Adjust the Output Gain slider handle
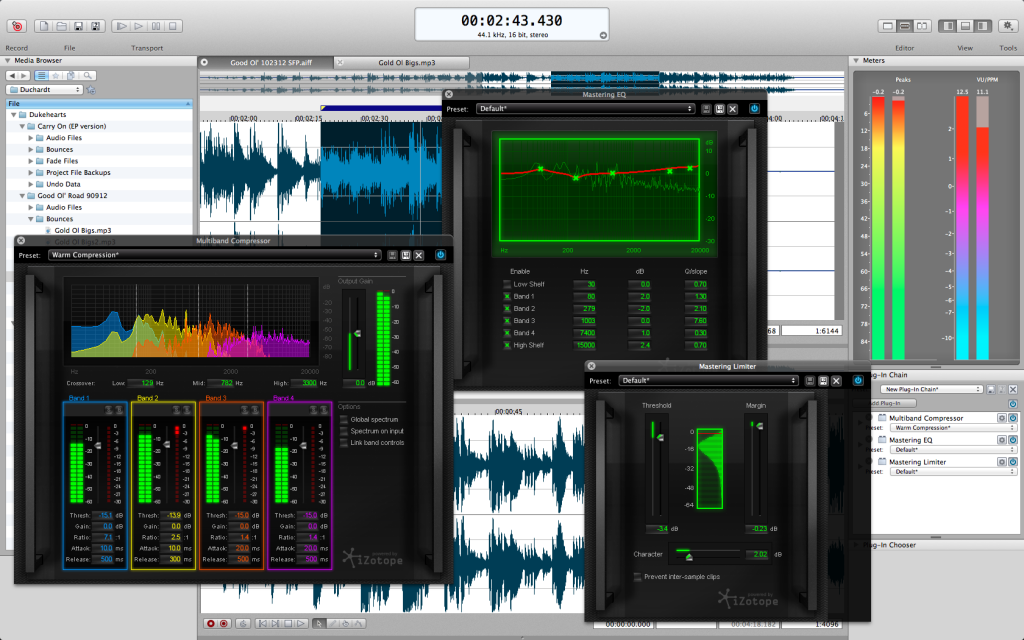 click(357, 334)
